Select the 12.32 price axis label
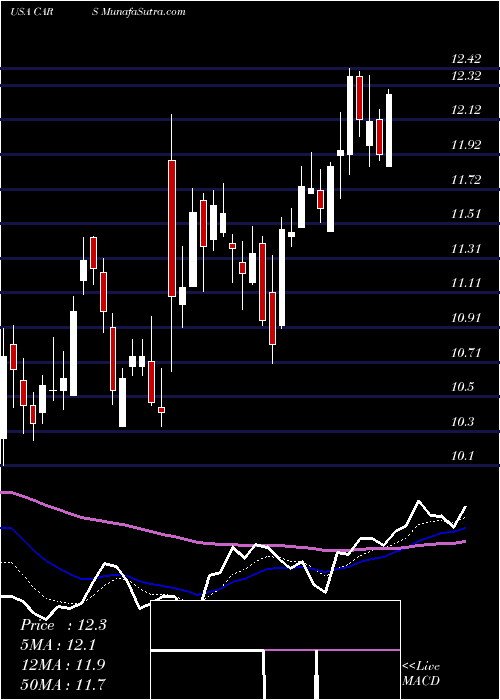500x700 pixels. tap(466, 76)
